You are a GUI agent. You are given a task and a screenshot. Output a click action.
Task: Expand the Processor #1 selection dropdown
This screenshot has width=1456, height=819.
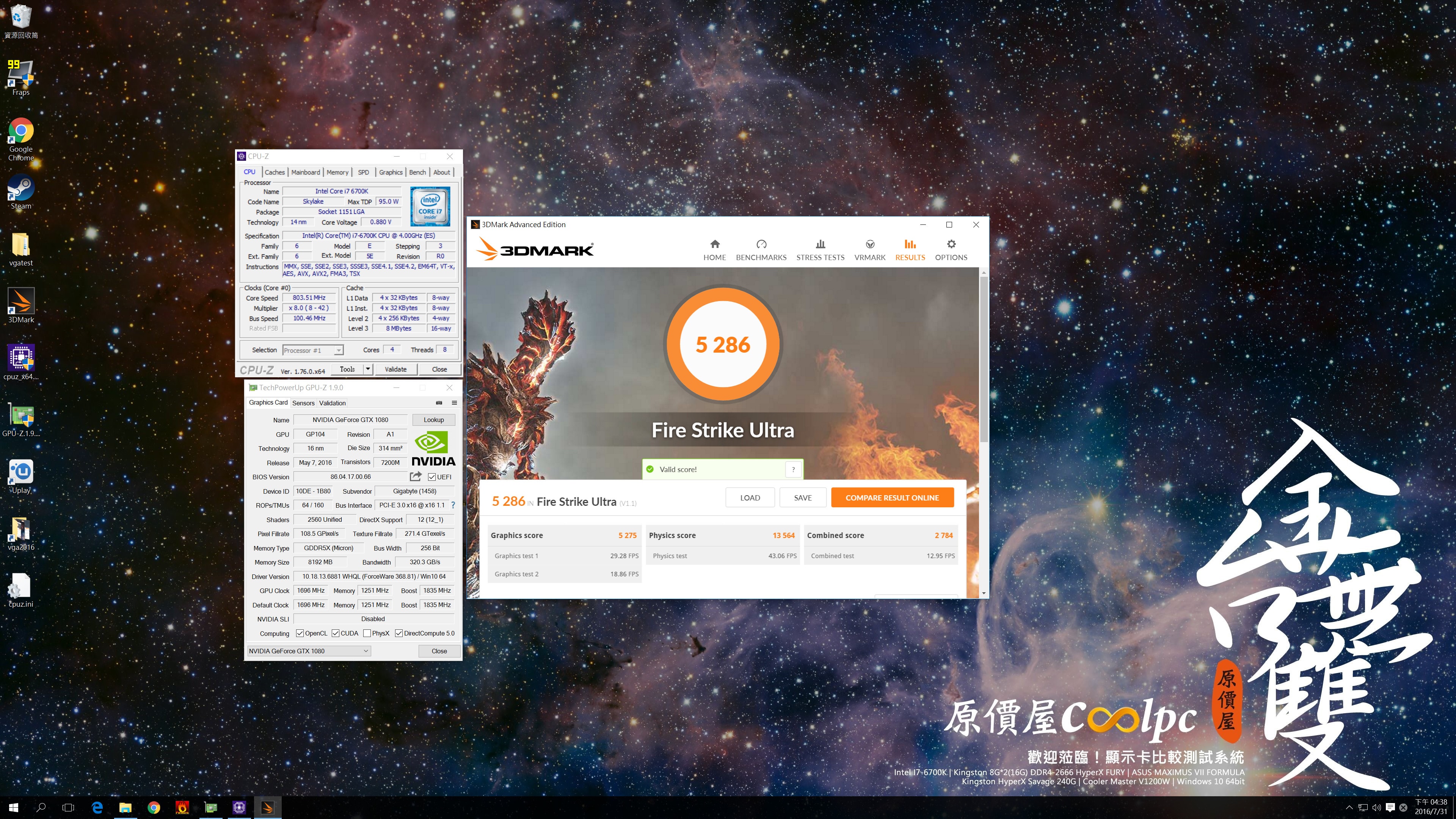click(x=338, y=350)
